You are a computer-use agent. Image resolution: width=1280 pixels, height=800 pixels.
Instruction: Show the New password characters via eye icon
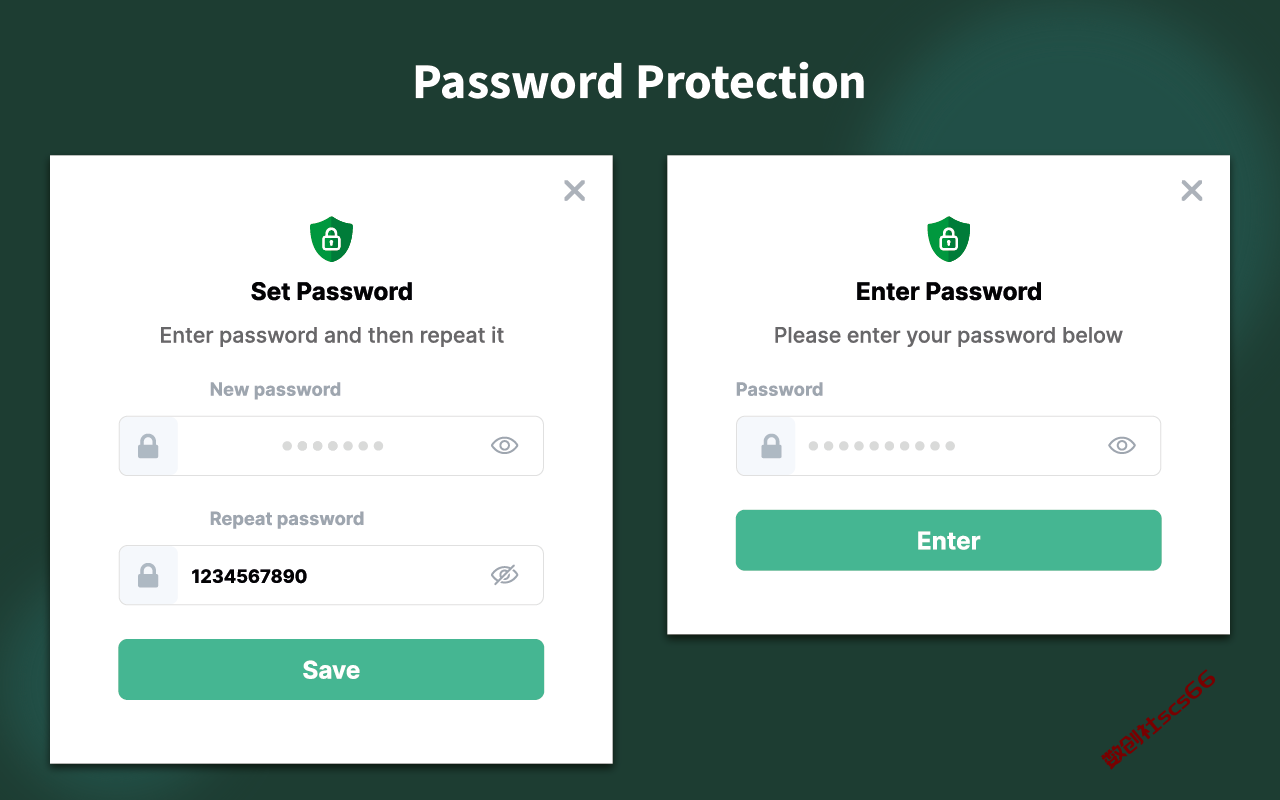tap(505, 446)
